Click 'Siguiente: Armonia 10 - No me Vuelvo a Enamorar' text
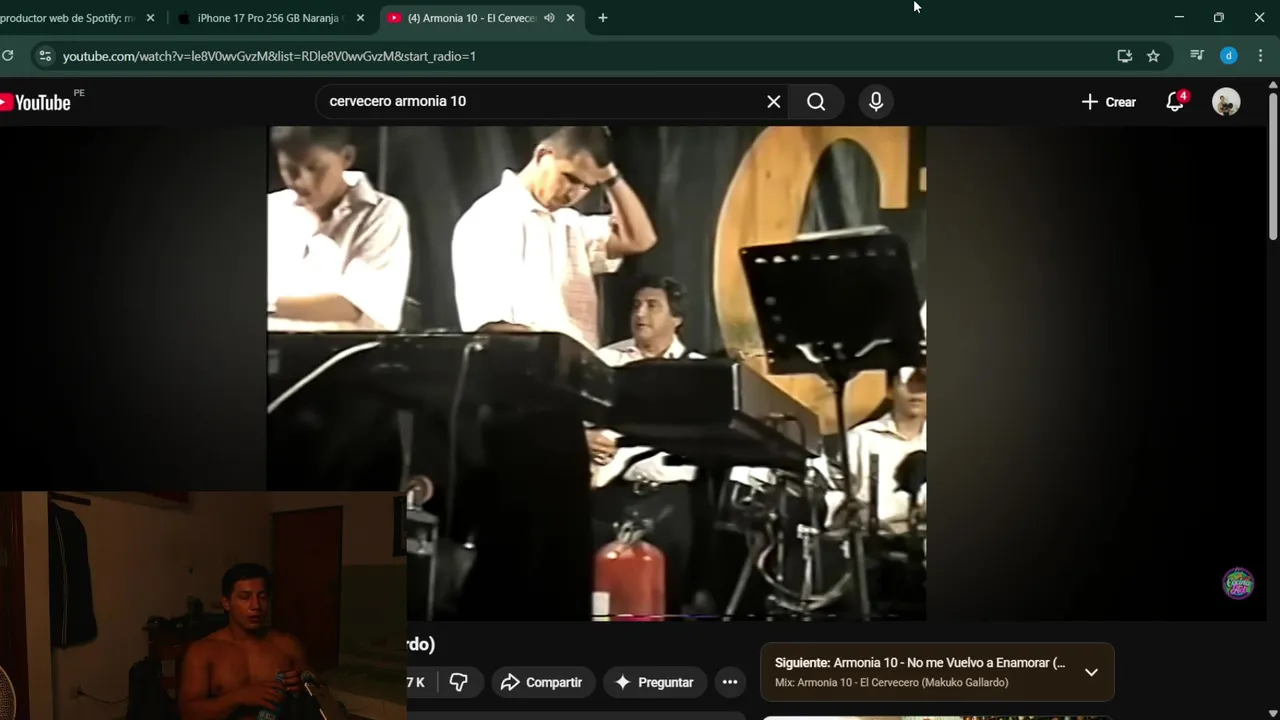The height and width of the screenshot is (720, 1280). point(920,663)
